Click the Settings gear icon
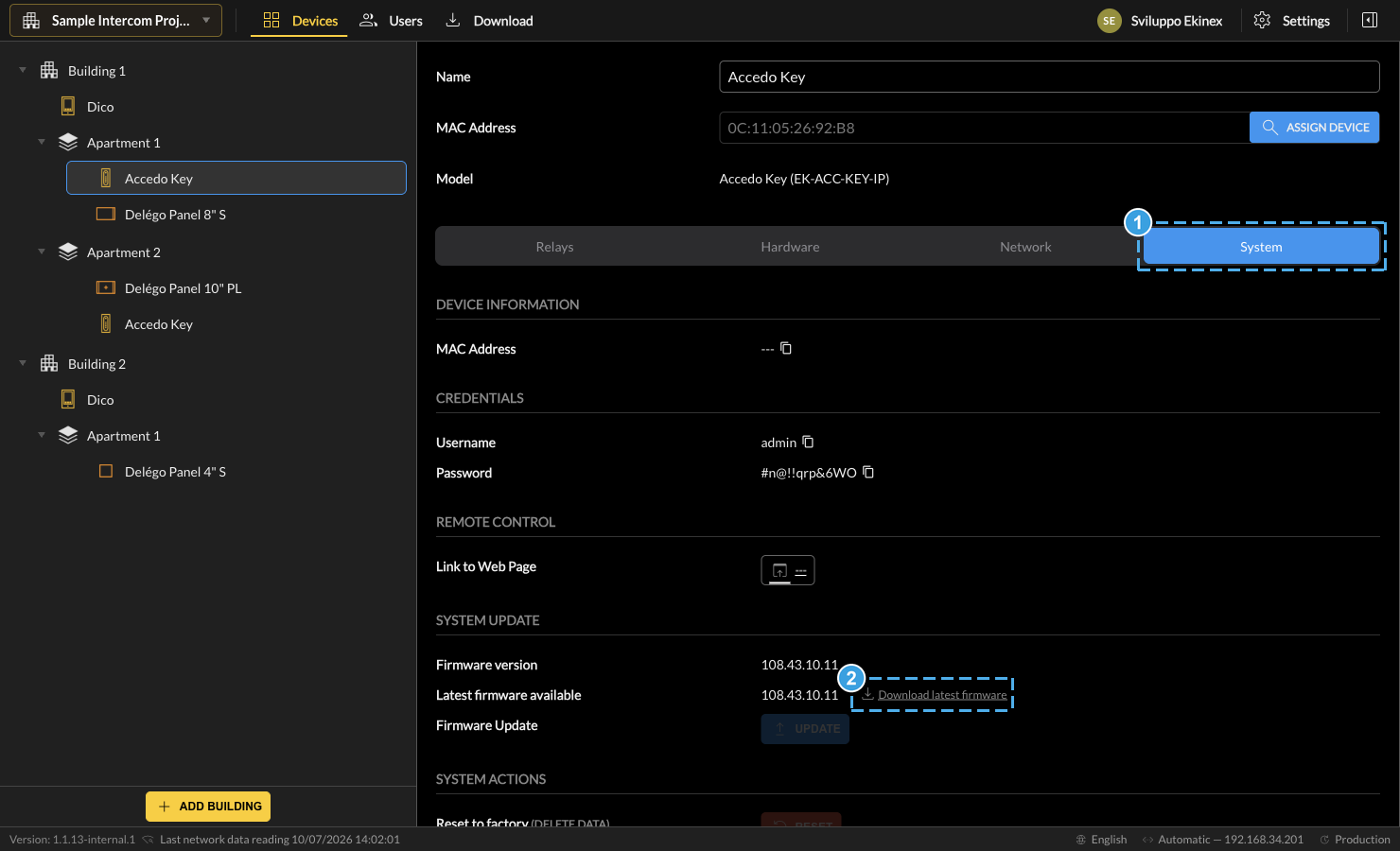Viewport: 1400px width, 851px height. coord(1262,20)
